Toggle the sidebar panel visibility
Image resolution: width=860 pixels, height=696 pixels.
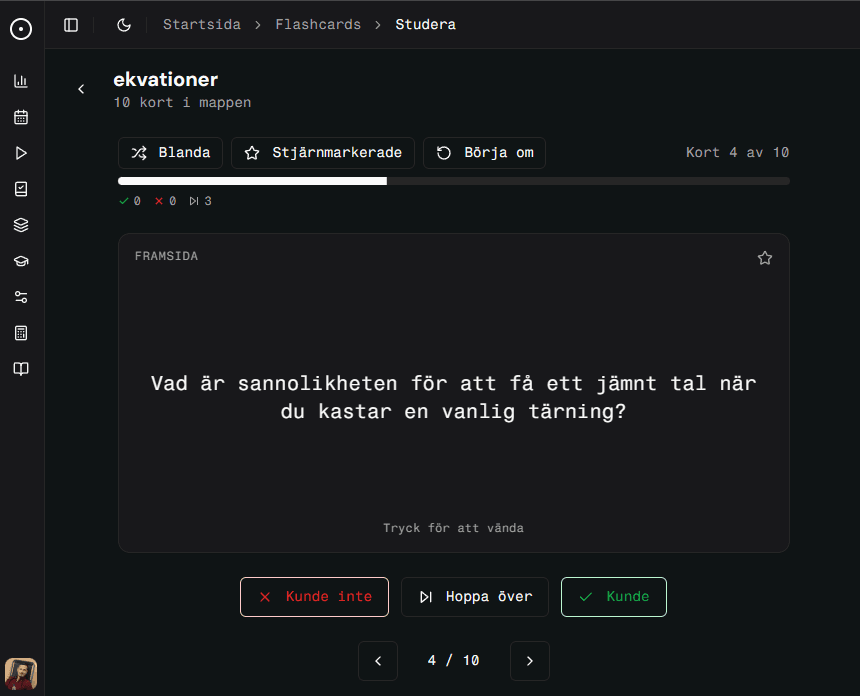(x=71, y=25)
